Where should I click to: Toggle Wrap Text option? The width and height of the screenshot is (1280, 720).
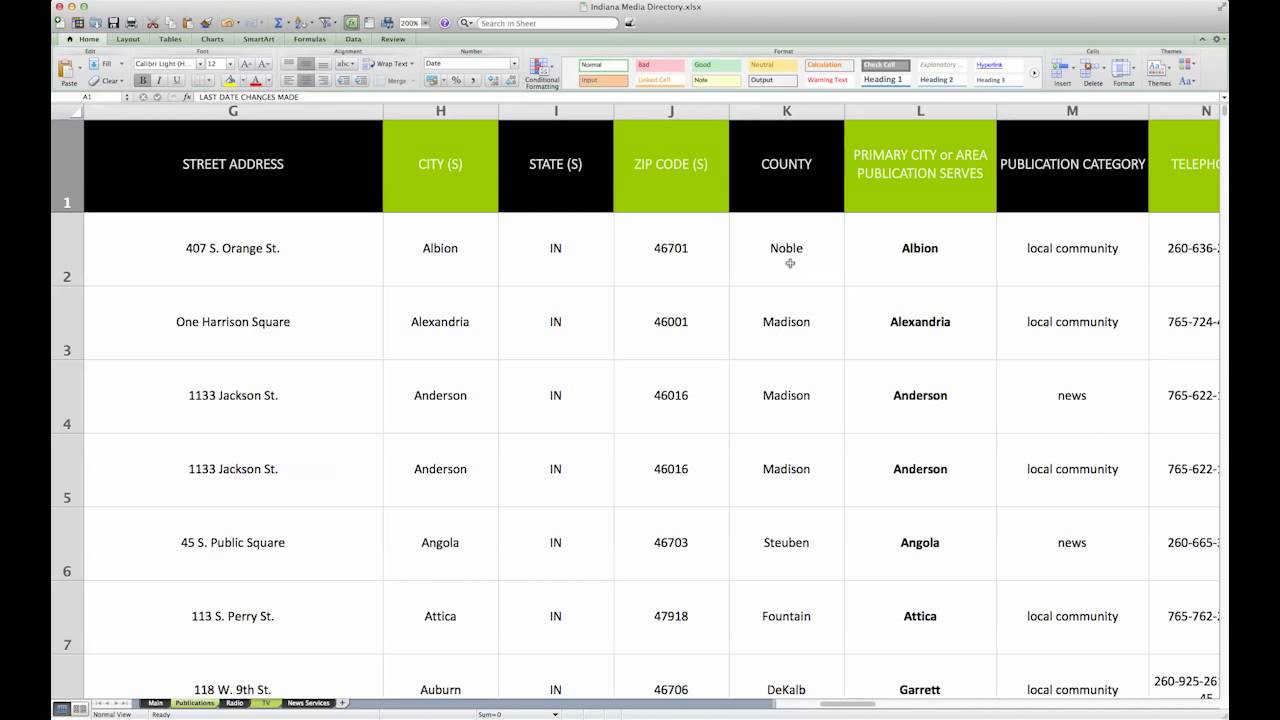[x=387, y=63]
